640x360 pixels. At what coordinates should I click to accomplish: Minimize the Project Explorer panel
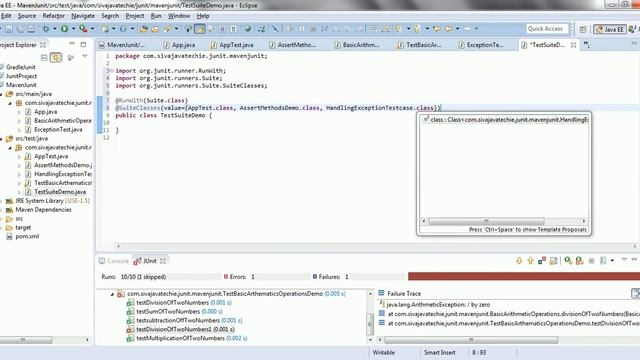72,44
